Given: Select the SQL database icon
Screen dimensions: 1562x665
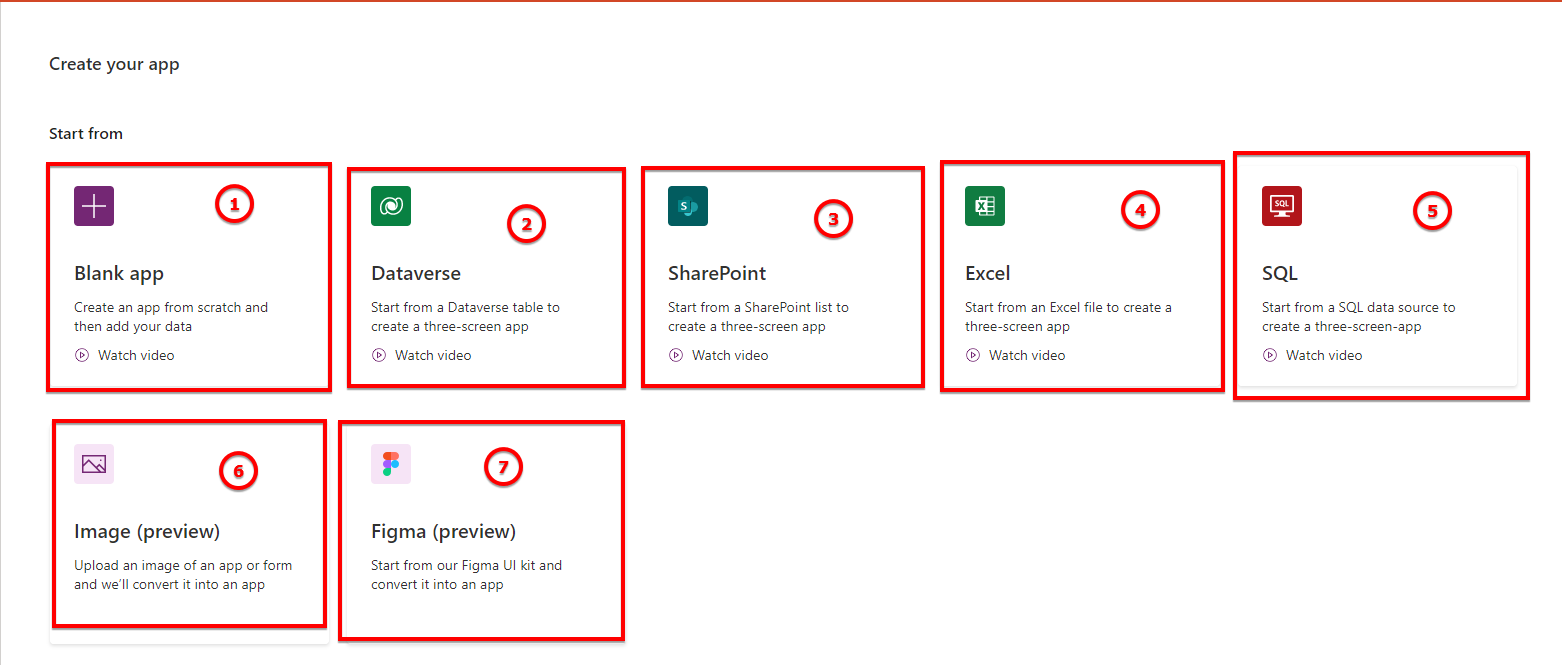Looking at the screenshot, I should point(1281,205).
